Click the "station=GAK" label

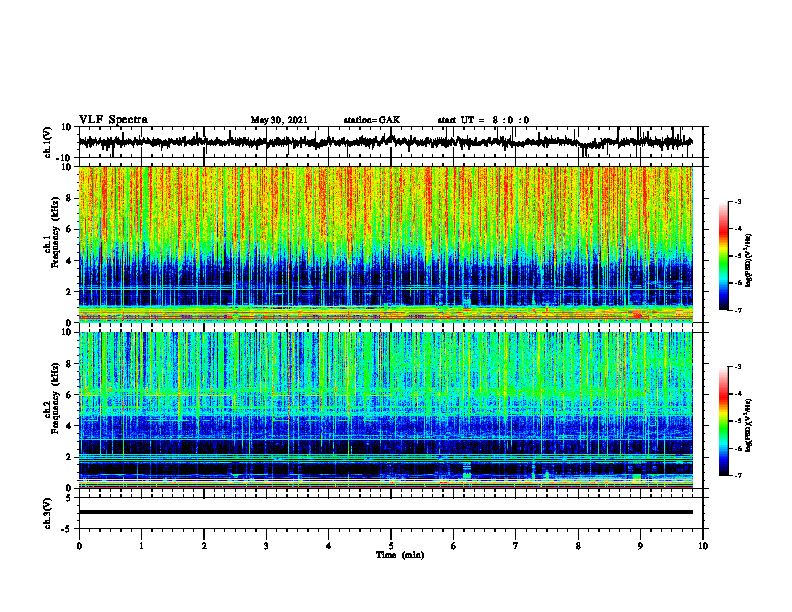[x=372, y=120]
